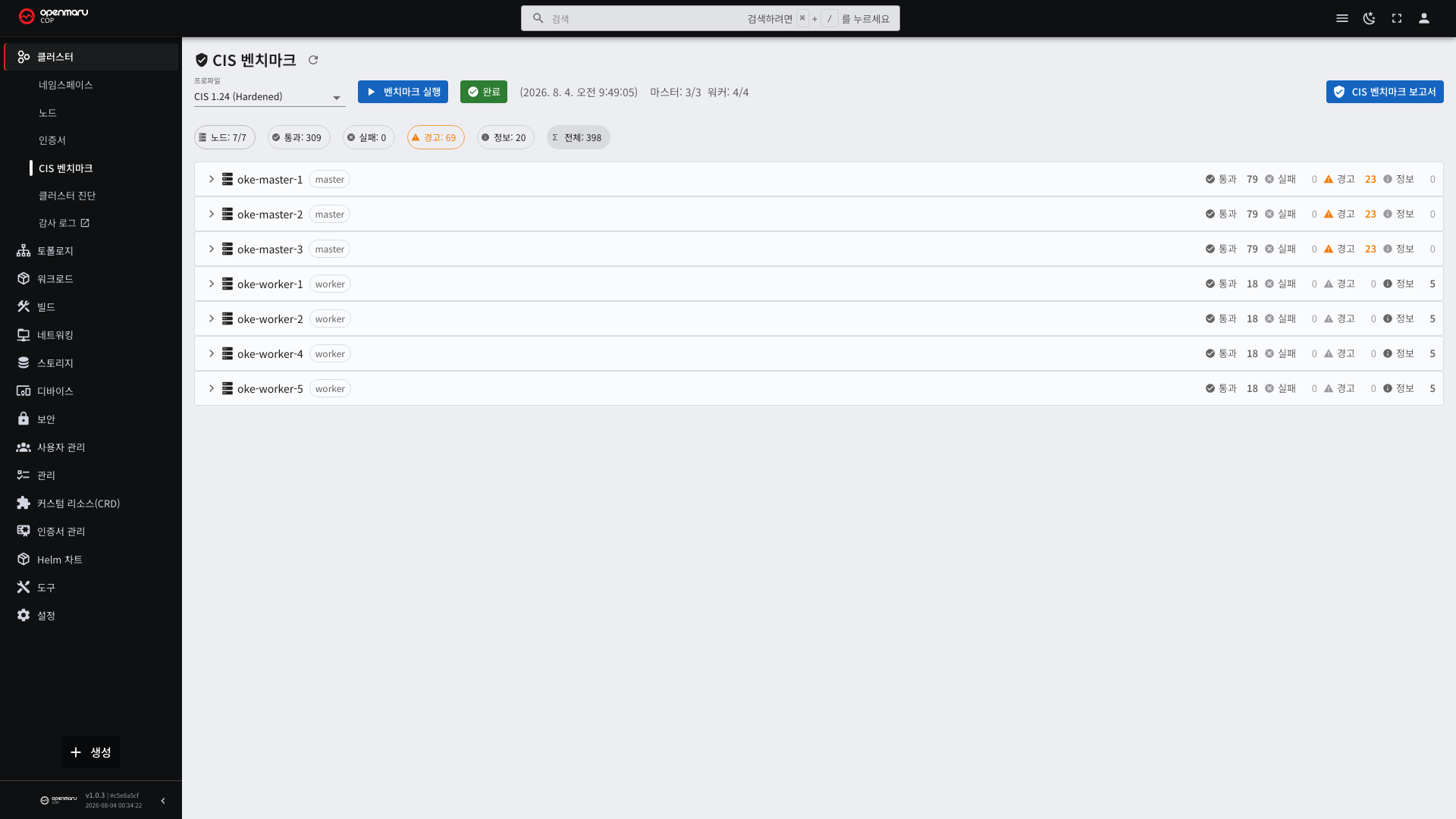
Task: Run benchmark with 벤치마크 실행 button
Action: 403,92
